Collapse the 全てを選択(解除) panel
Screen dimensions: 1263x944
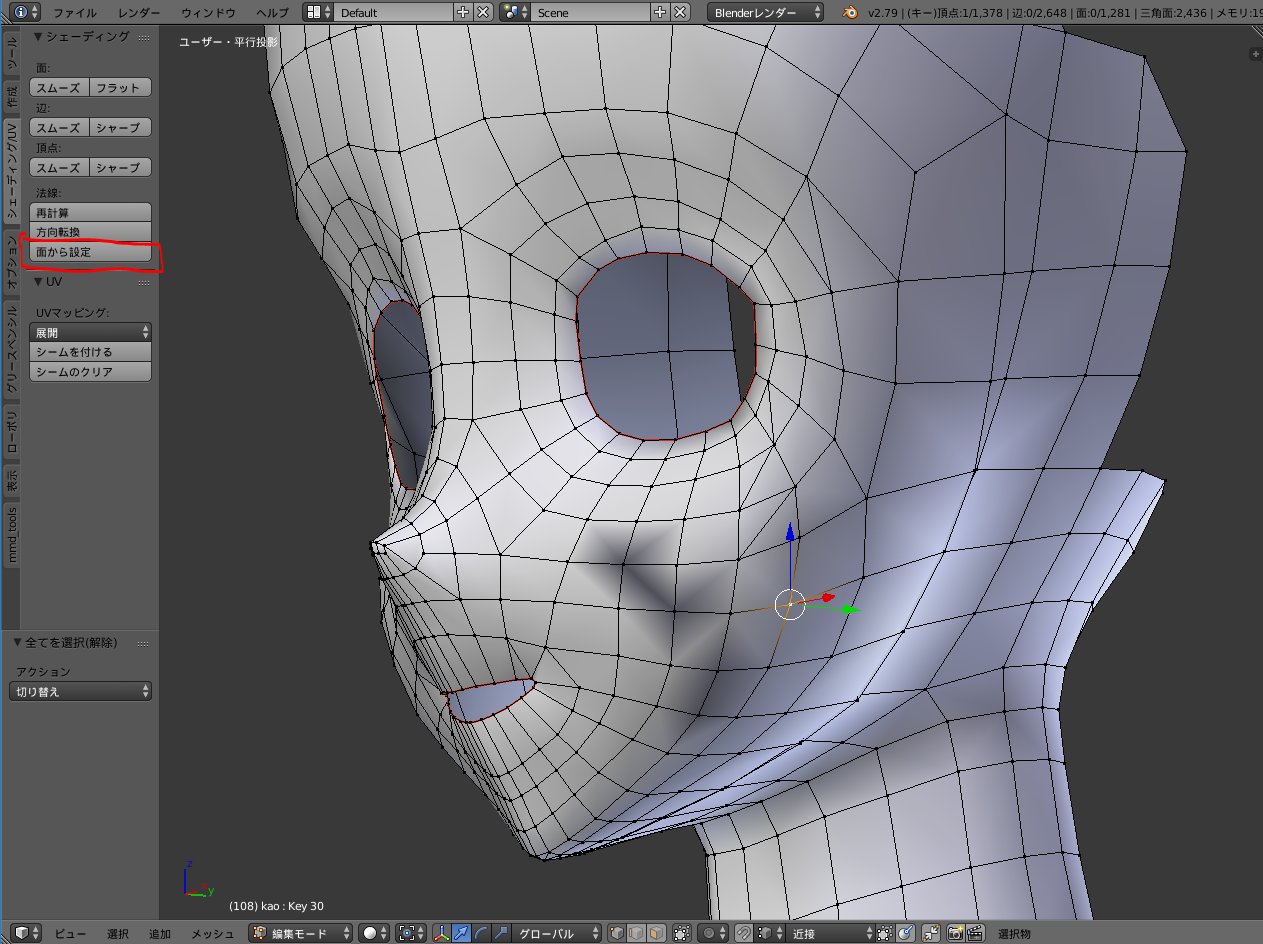tap(18, 642)
